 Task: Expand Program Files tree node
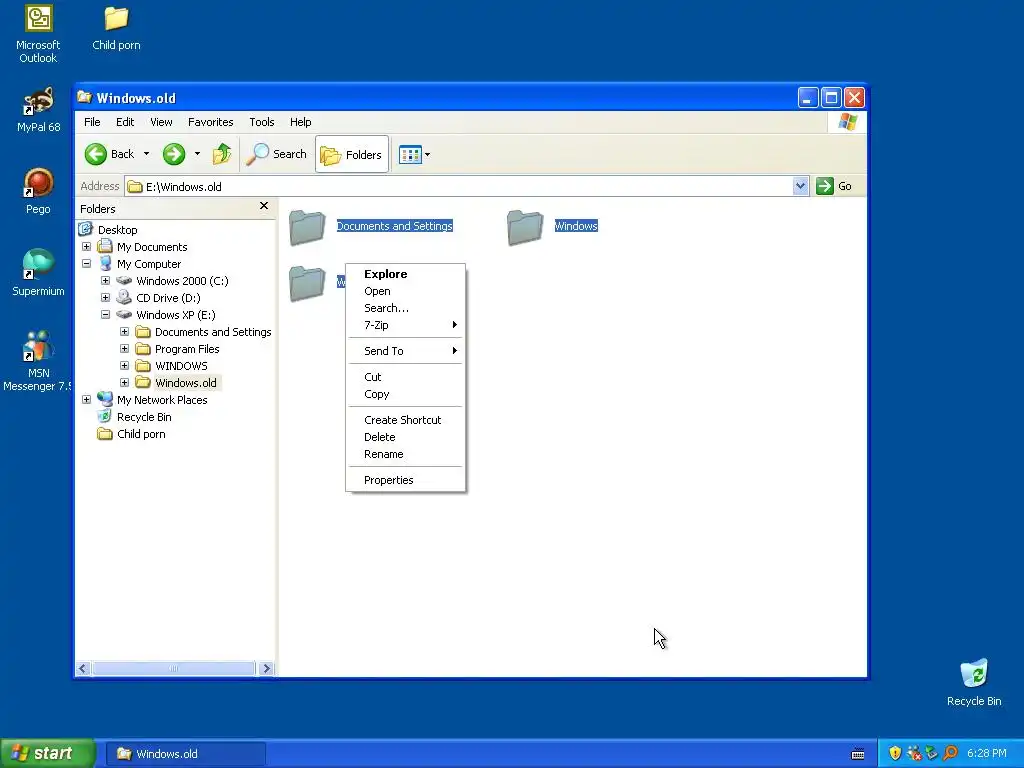coord(124,349)
